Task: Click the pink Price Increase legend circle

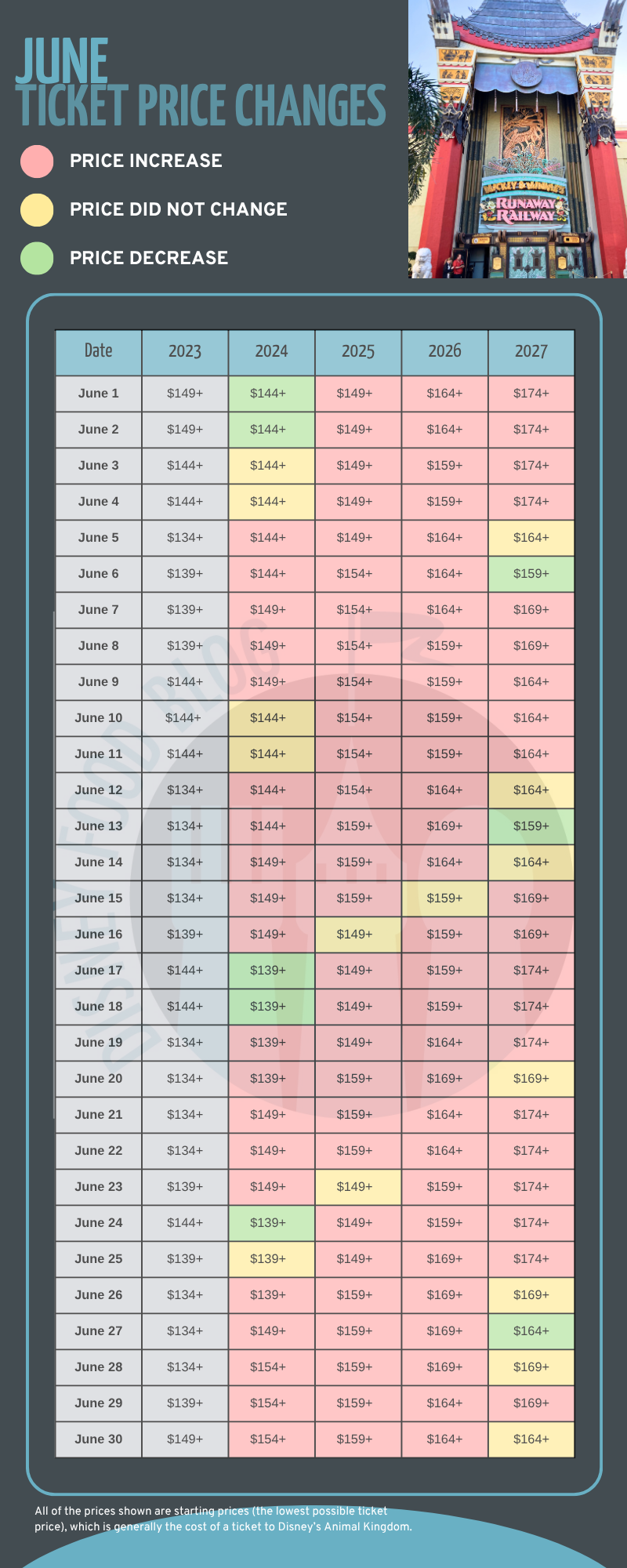Action: (37, 162)
